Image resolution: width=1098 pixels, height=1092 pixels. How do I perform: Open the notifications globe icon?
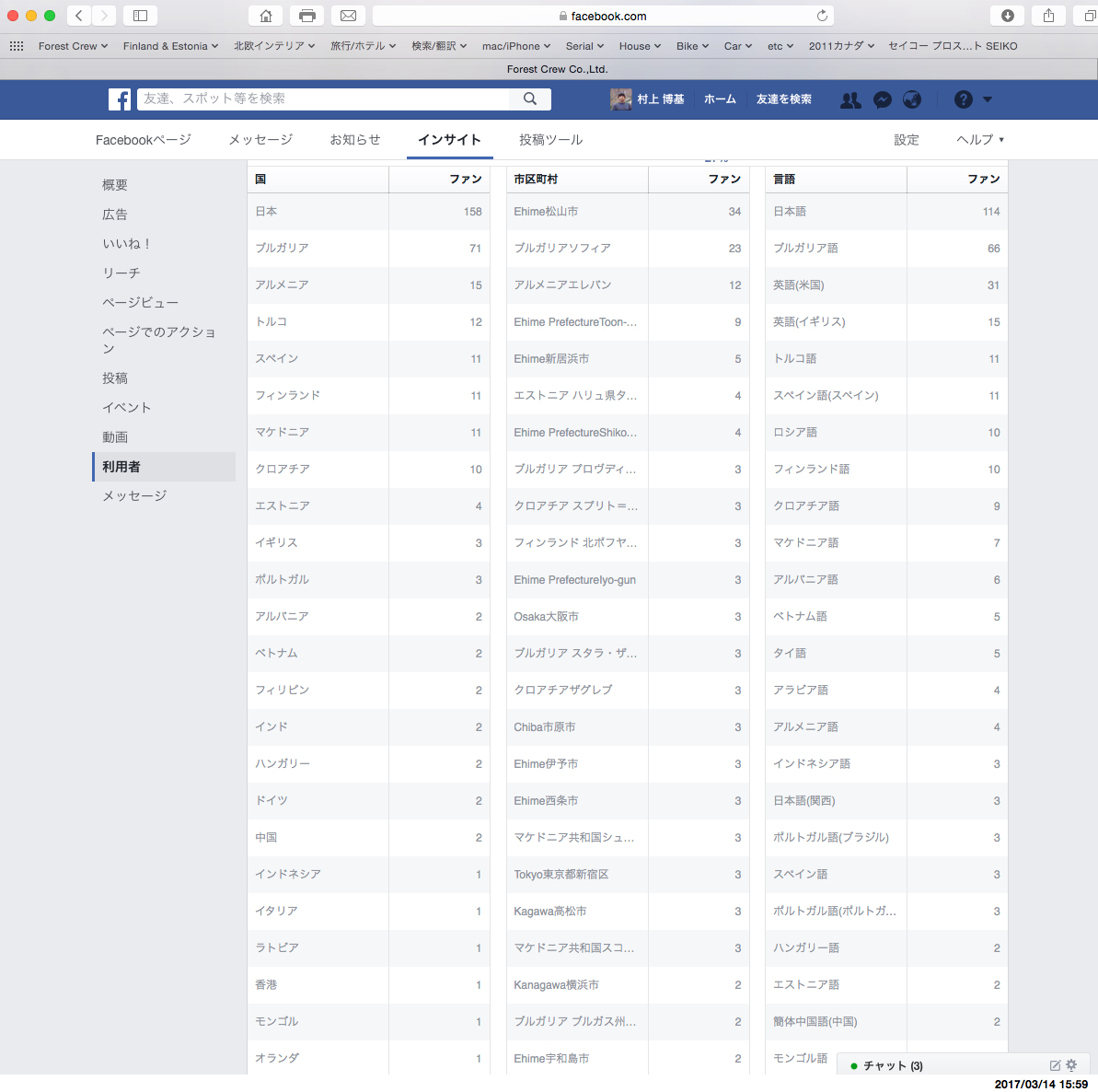(x=912, y=100)
